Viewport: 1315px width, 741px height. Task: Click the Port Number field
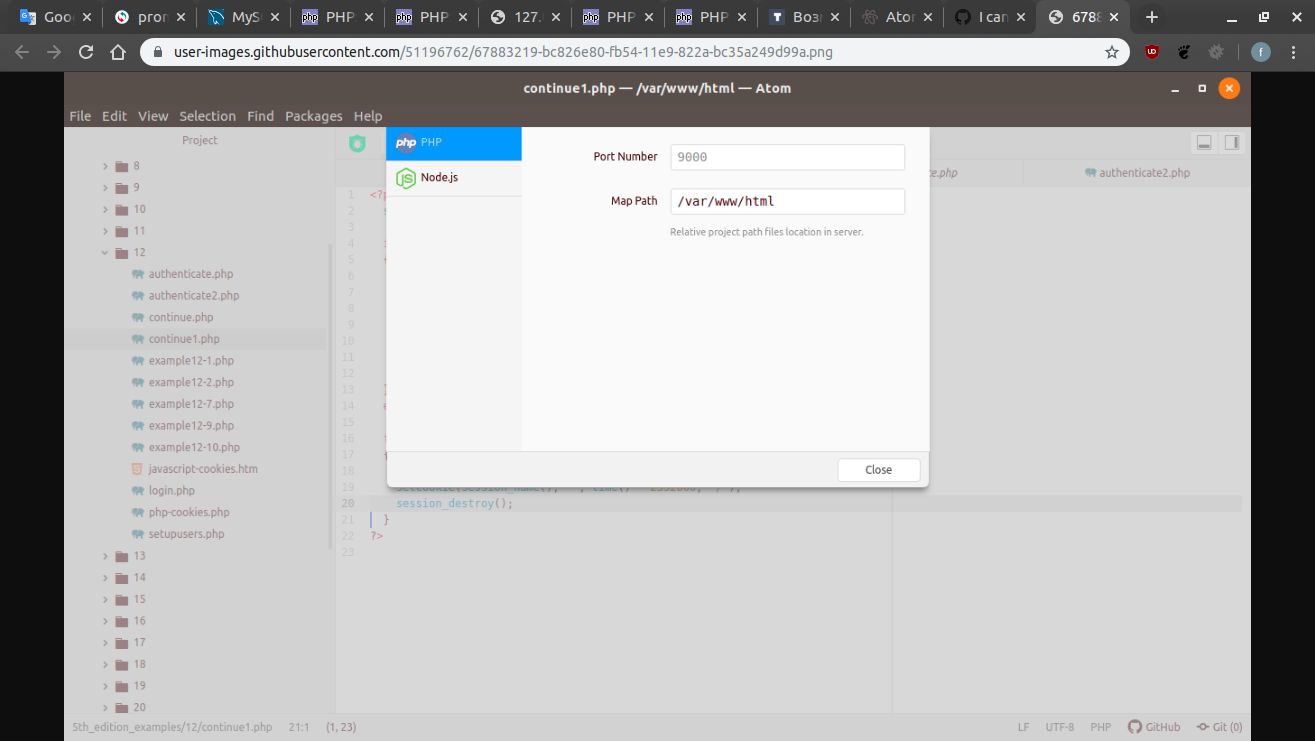tap(787, 157)
